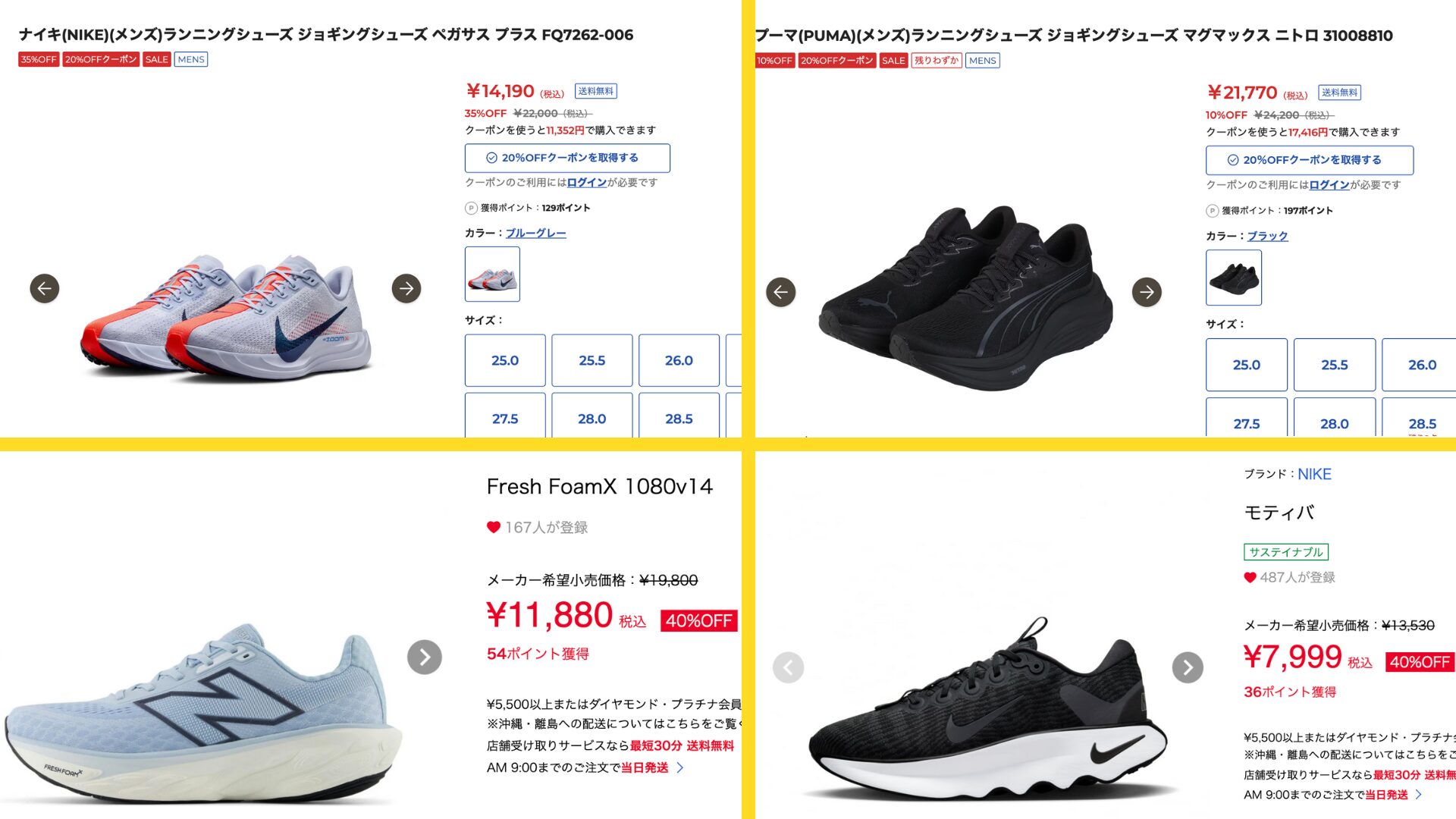Screen dimensions: 1456x819
Task: Advance to next Fresh FoamX 1080v14 photo
Action: click(x=425, y=657)
